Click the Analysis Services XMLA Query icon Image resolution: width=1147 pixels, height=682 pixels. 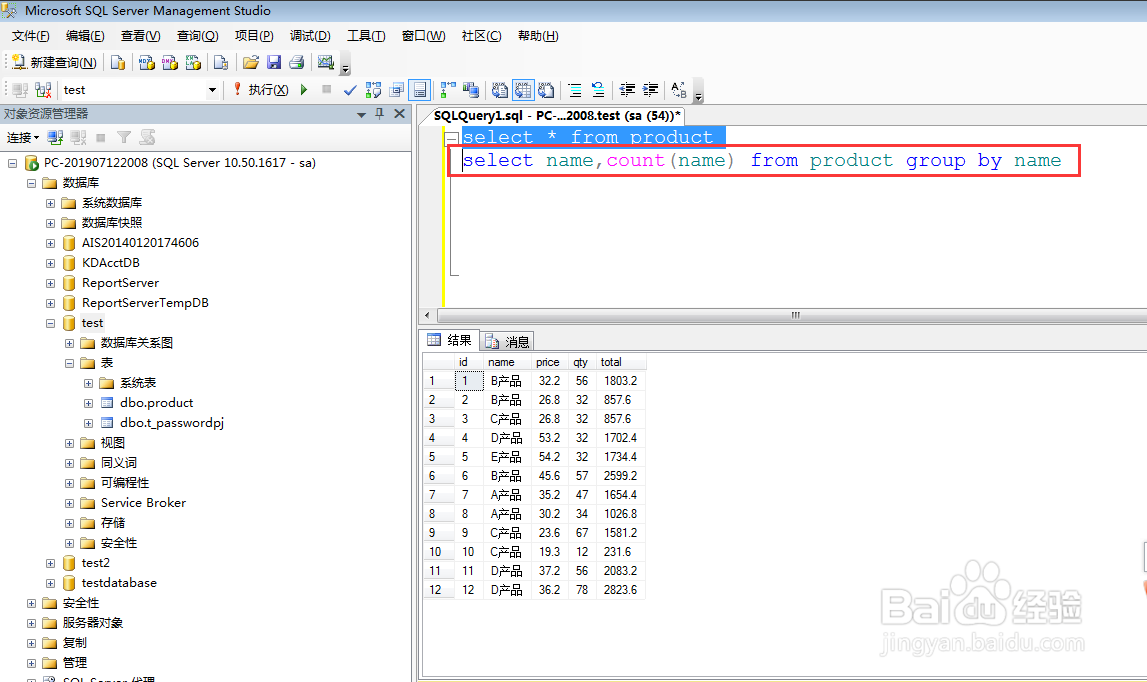(193, 63)
